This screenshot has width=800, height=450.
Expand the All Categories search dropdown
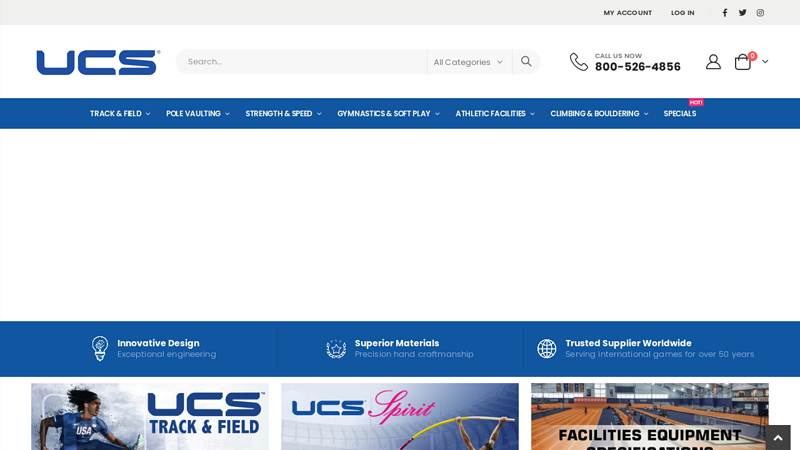(x=469, y=62)
